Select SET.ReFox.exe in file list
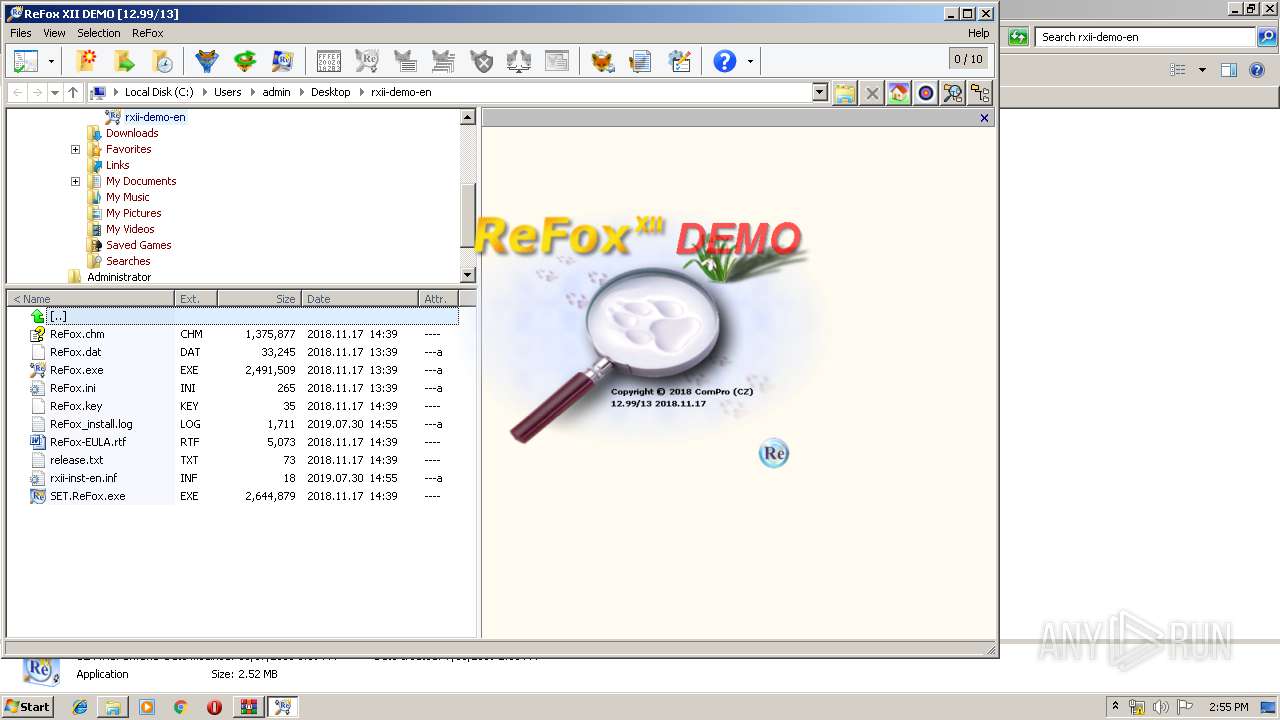1280x720 pixels. [87, 496]
